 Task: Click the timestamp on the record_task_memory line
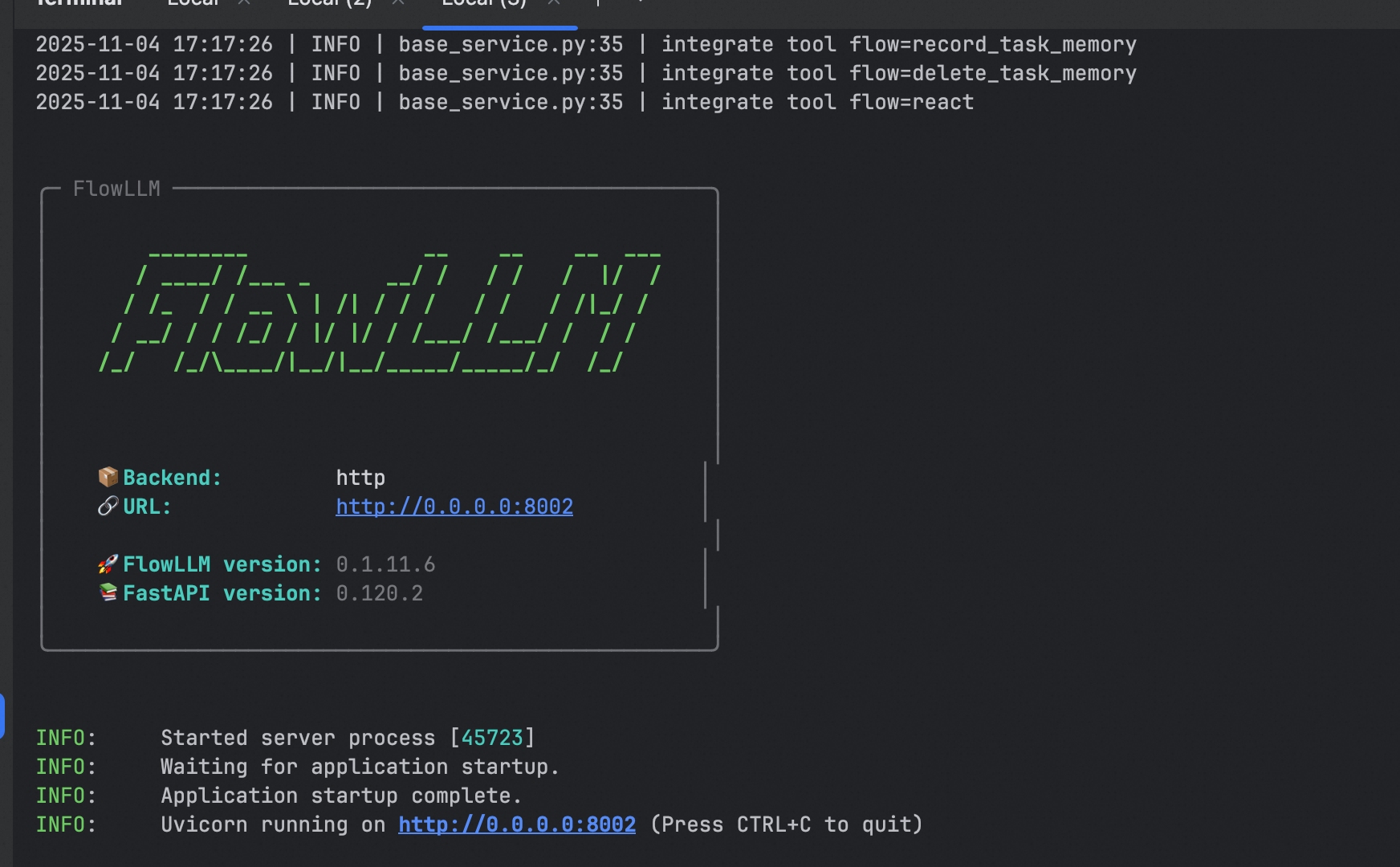(154, 44)
